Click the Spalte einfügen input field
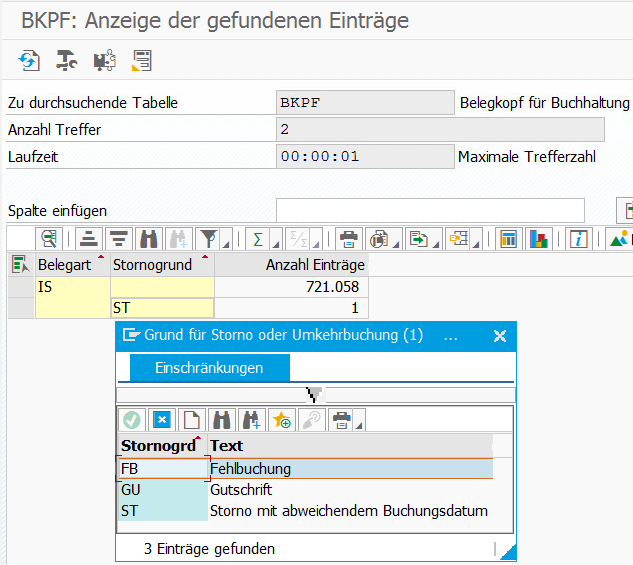 click(430, 210)
